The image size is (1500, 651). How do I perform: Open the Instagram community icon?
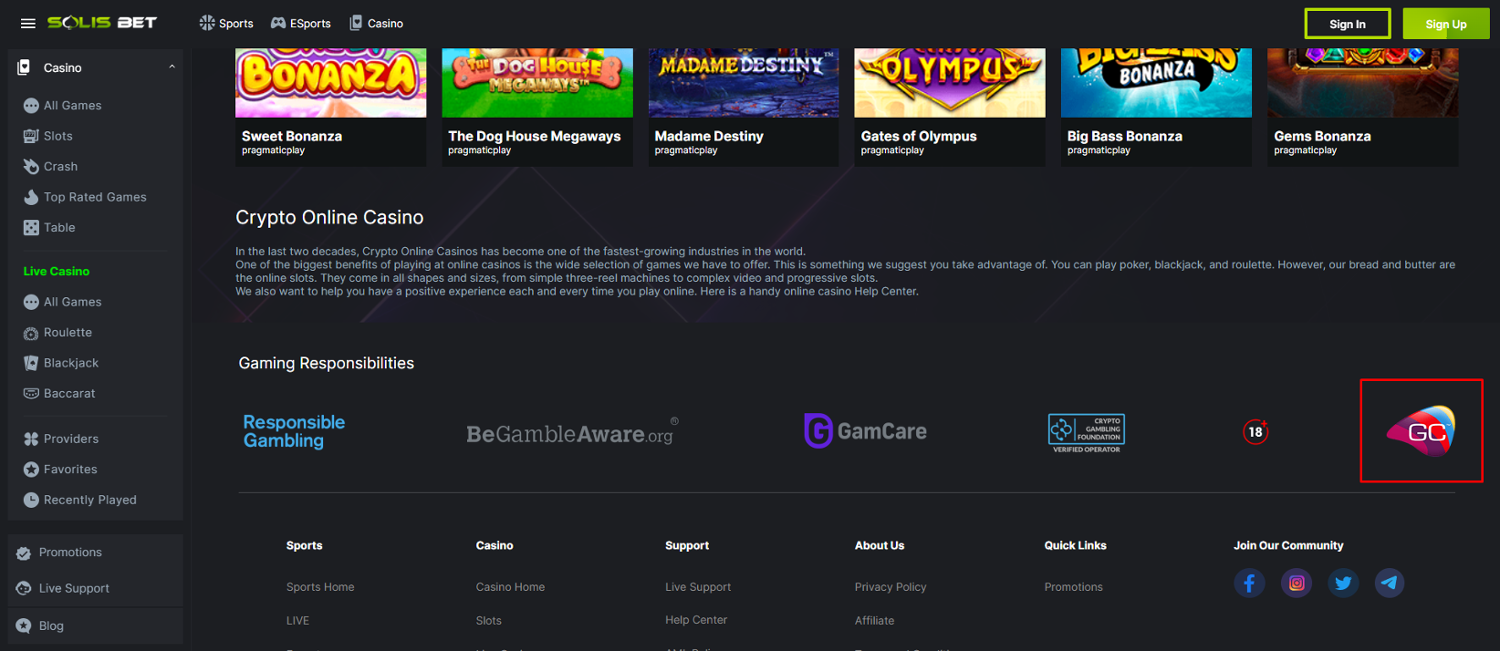coord(1296,583)
